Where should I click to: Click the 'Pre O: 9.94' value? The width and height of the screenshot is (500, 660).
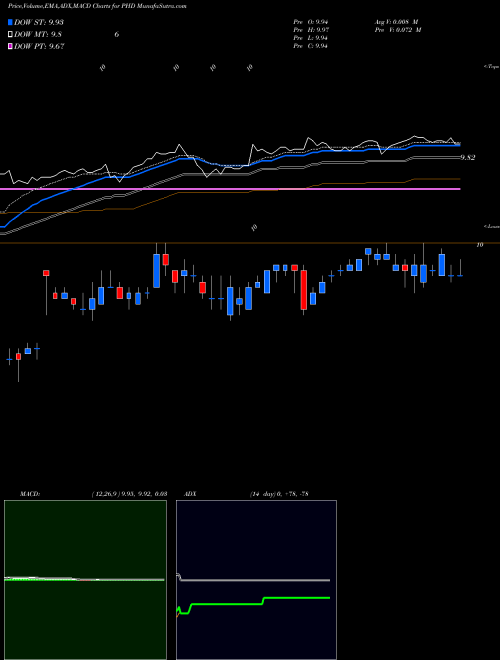pyautogui.click(x=311, y=21)
